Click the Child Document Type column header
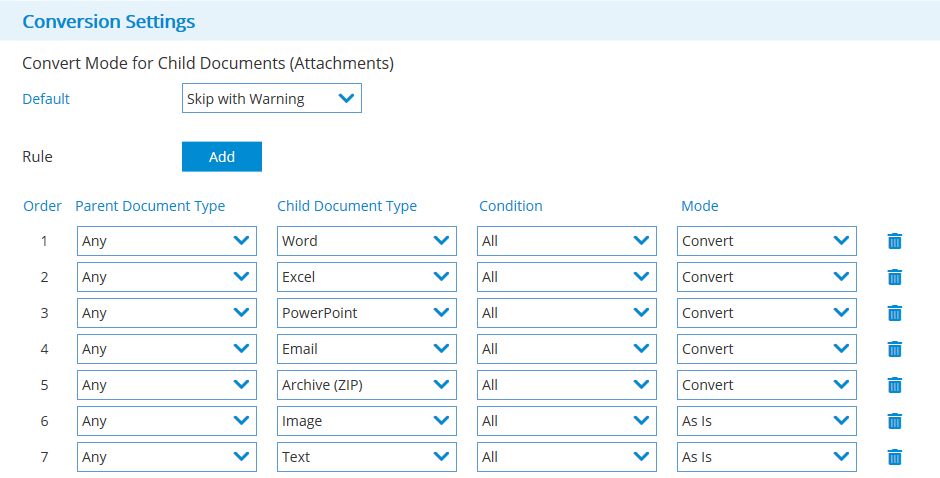This screenshot has height=478, width=940. click(x=346, y=206)
